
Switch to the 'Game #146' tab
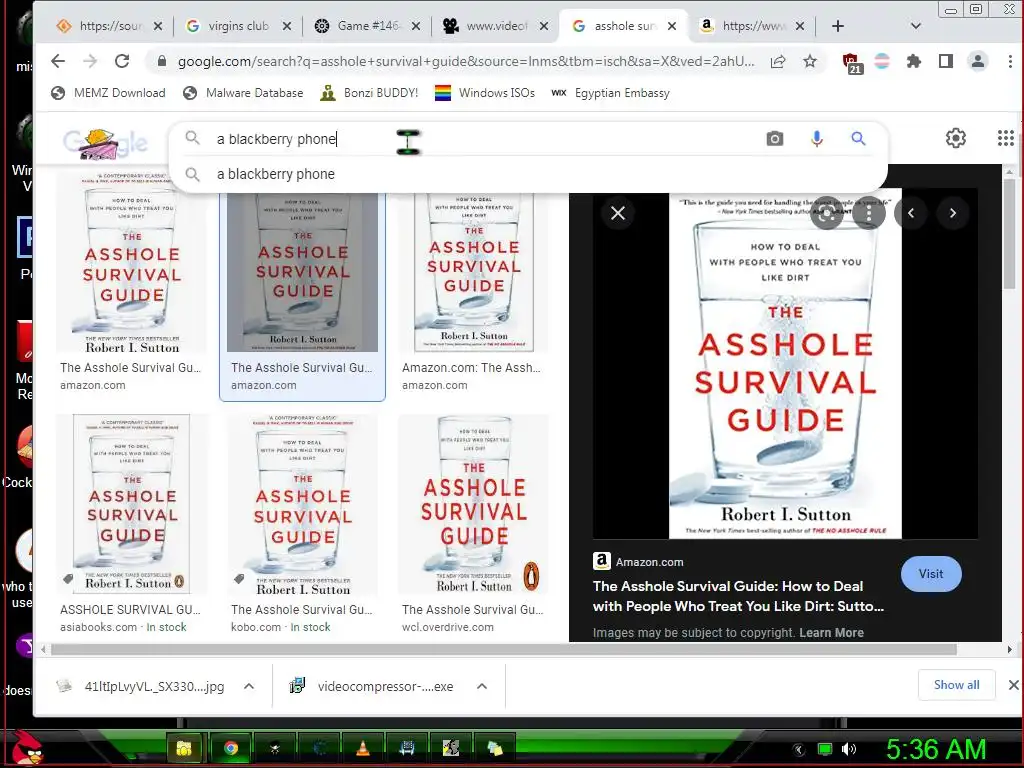[366, 26]
